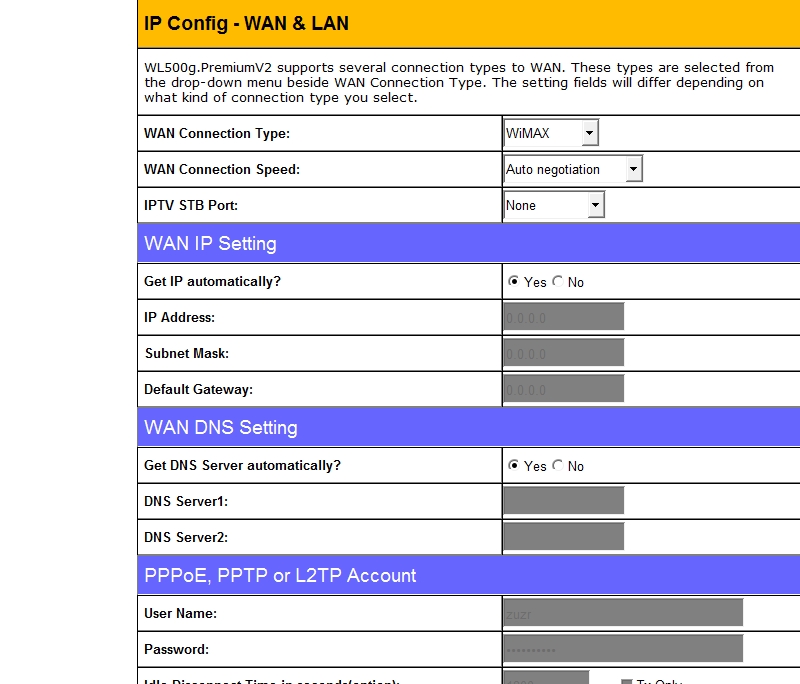The height and width of the screenshot is (684, 800).
Task: Click the IP Address input field
Action: 564,317
